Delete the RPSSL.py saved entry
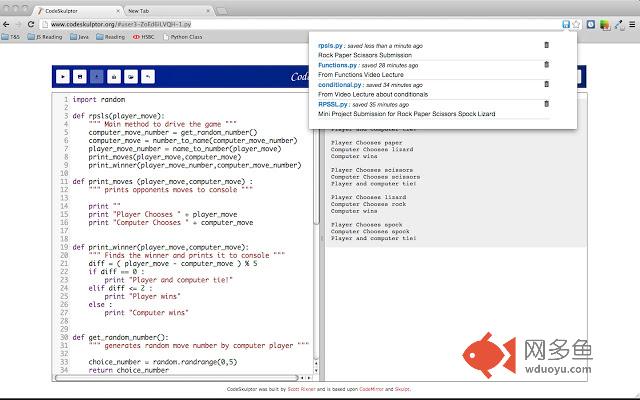The height and width of the screenshot is (400, 640). tap(547, 104)
